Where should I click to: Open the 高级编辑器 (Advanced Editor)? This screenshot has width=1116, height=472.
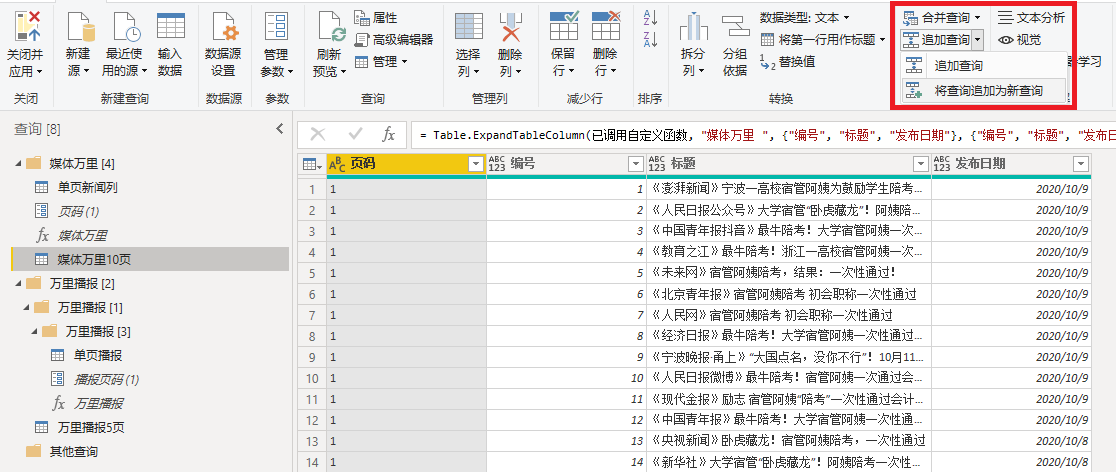tap(394, 39)
